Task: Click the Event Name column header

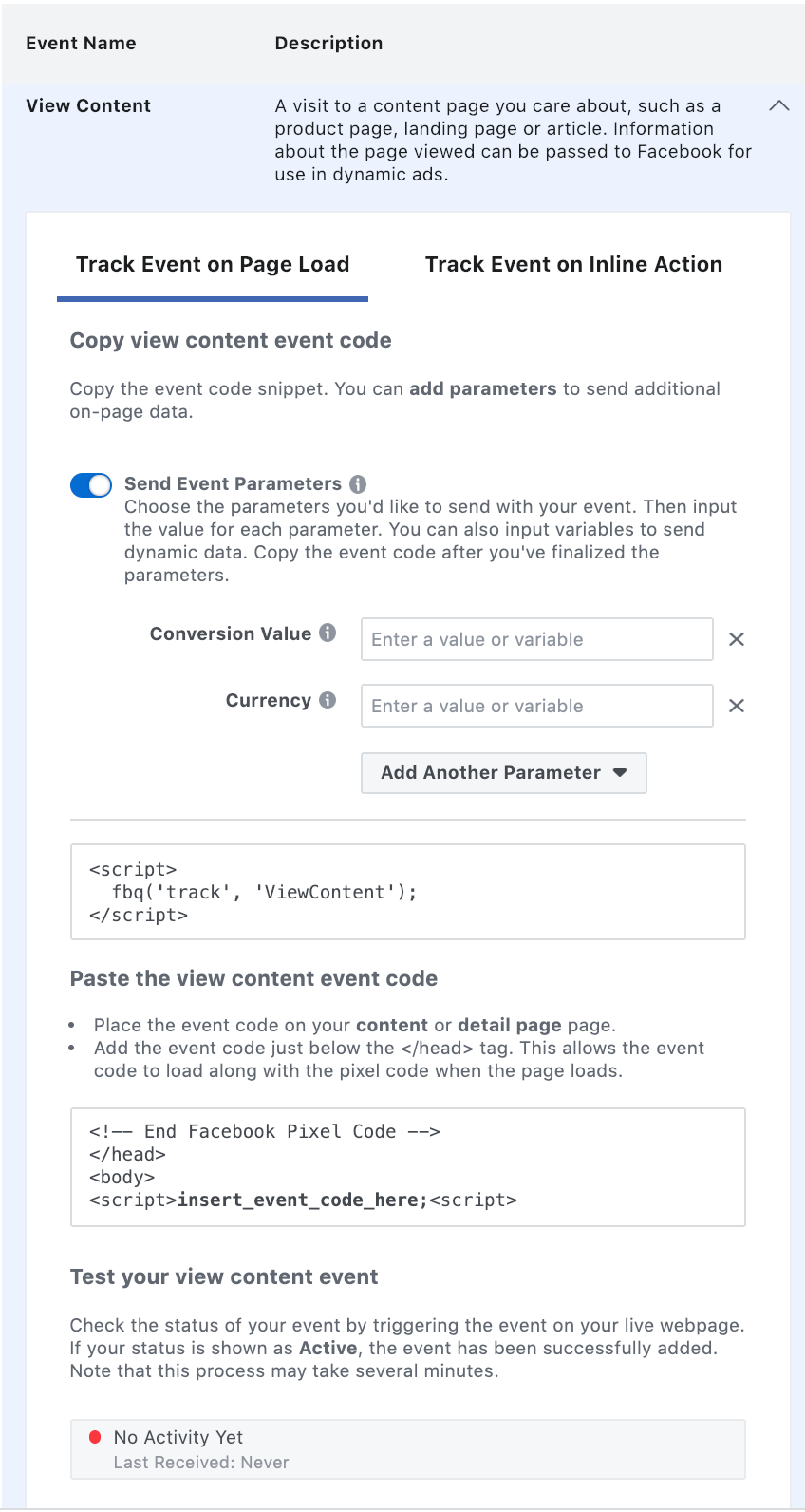Action: coord(81,44)
